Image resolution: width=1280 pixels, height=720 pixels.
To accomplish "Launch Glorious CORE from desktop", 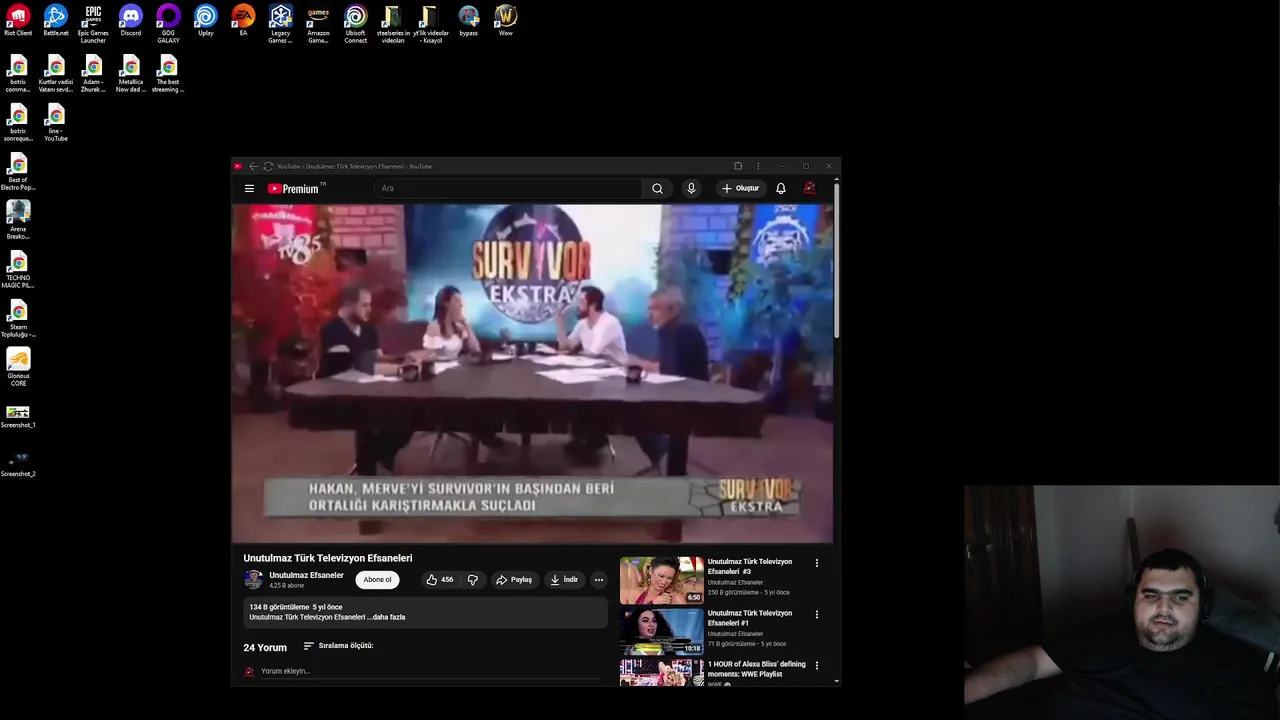I will tap(18, 367).
